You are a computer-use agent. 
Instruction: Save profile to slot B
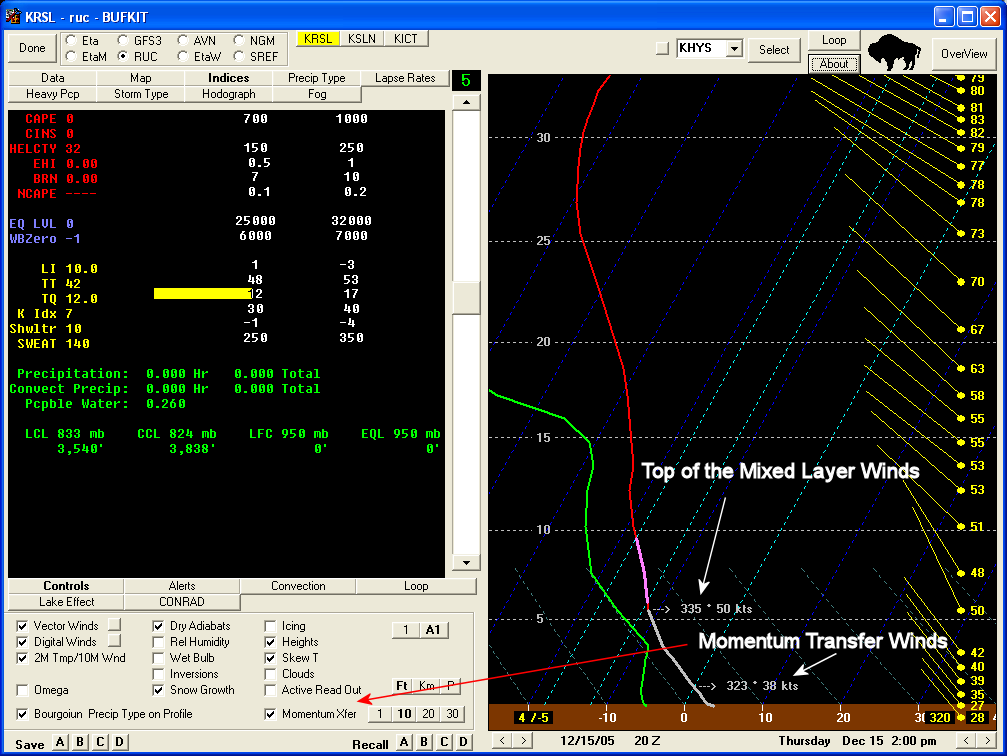[x=80, y=742]
